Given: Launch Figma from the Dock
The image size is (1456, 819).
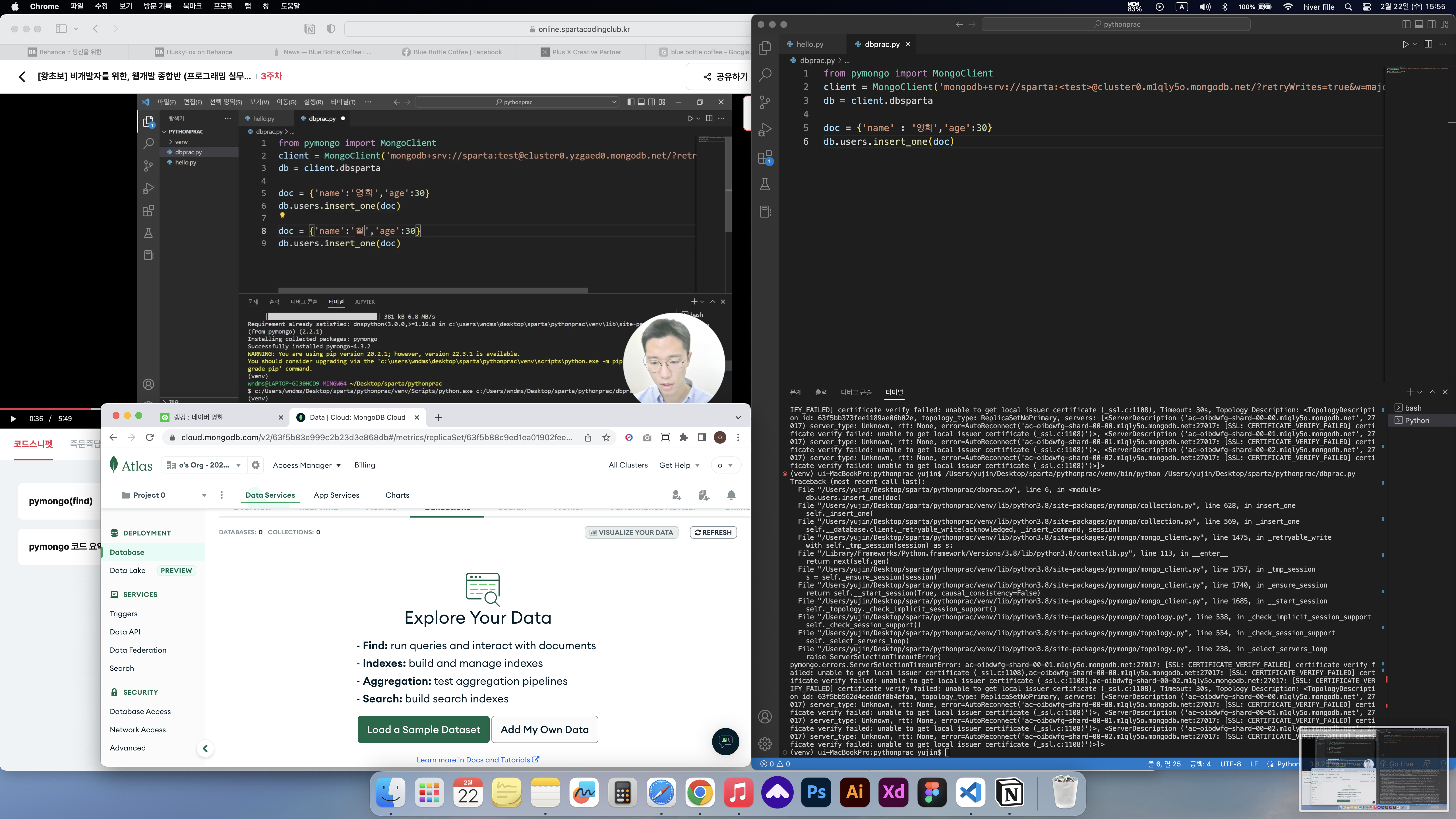Looking at the screenshot, I should point(932,793).
